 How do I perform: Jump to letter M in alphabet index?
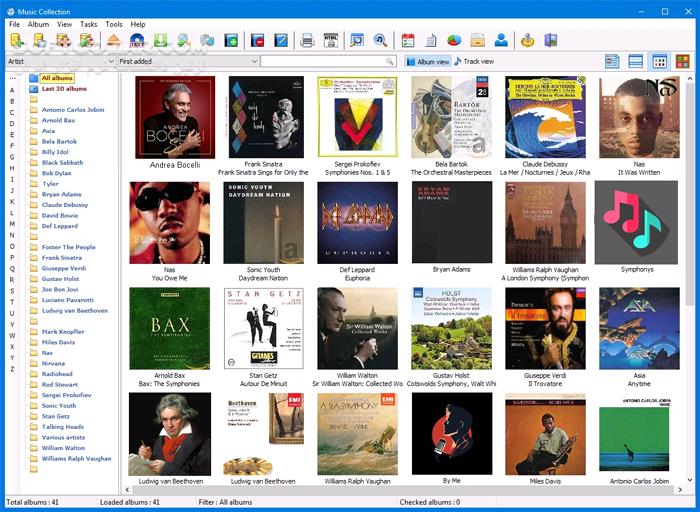(x=12, y=222)
